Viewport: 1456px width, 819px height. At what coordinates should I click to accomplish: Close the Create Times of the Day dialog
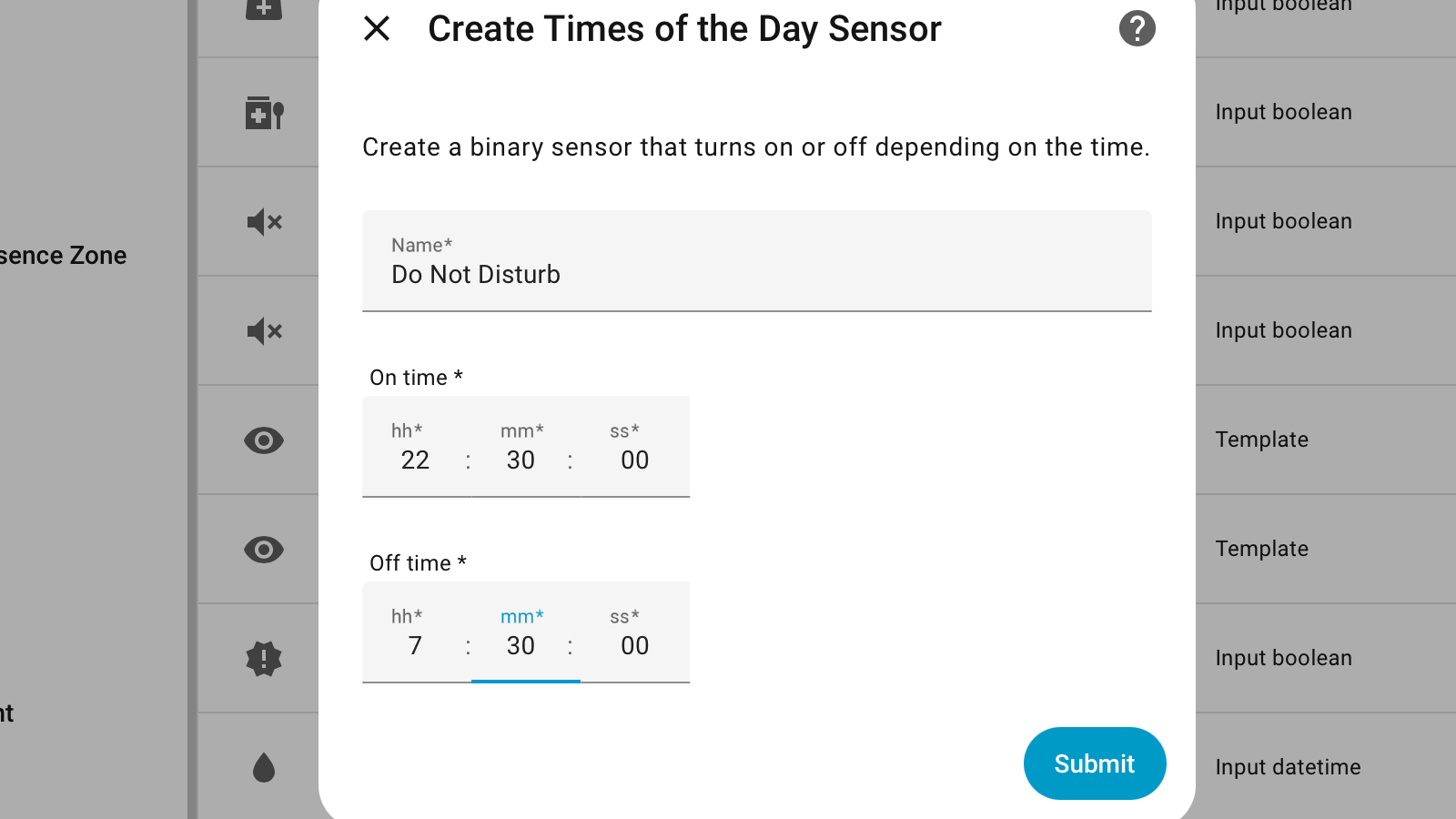tap(377, 29)
